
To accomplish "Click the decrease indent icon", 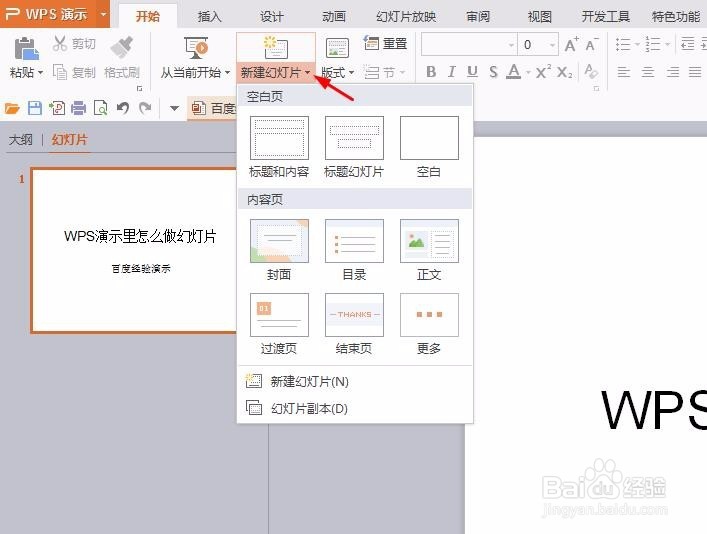I will point(687,44).
